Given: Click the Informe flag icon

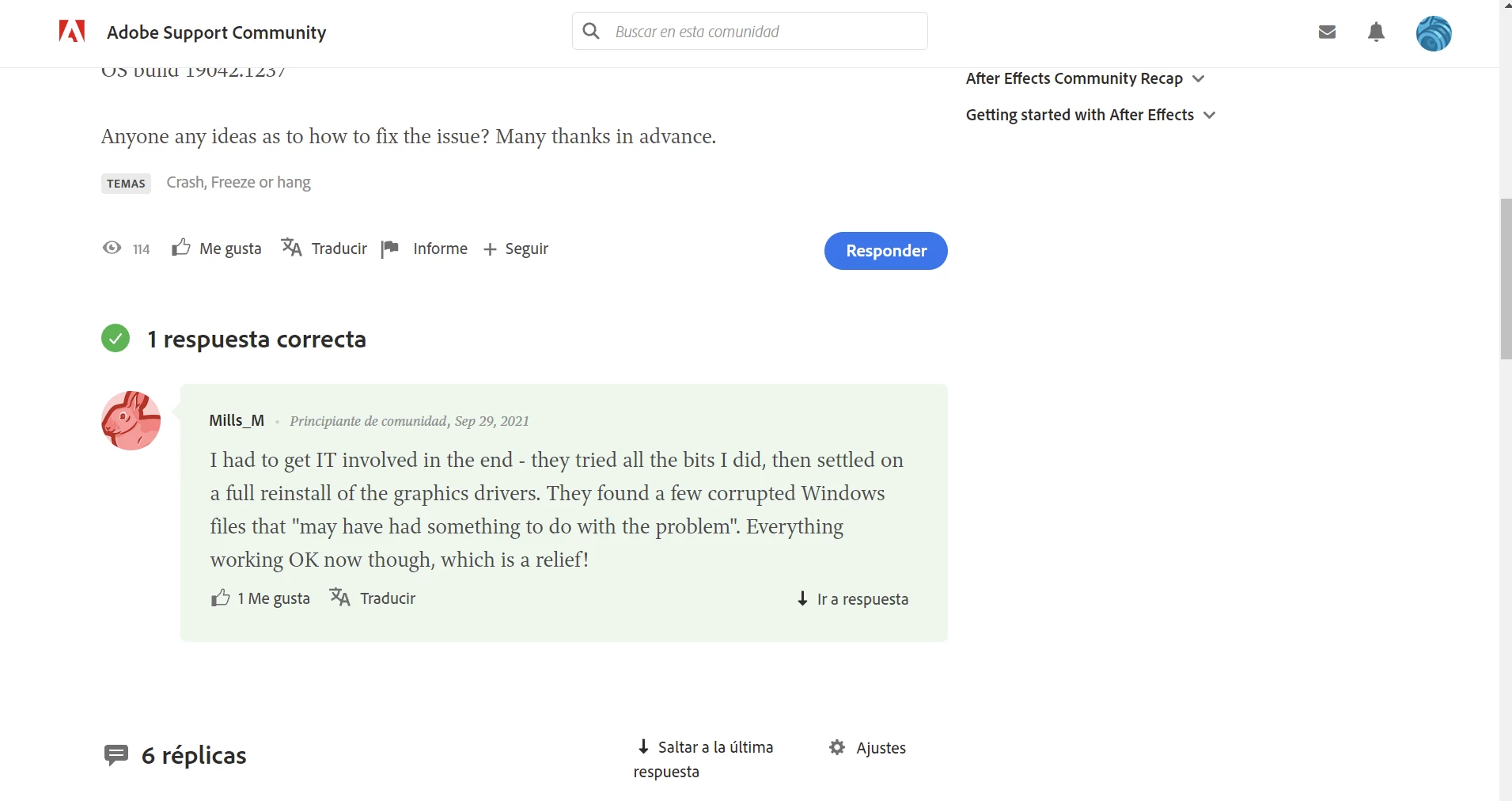Looking at the screenshot, I should point(389,249).
